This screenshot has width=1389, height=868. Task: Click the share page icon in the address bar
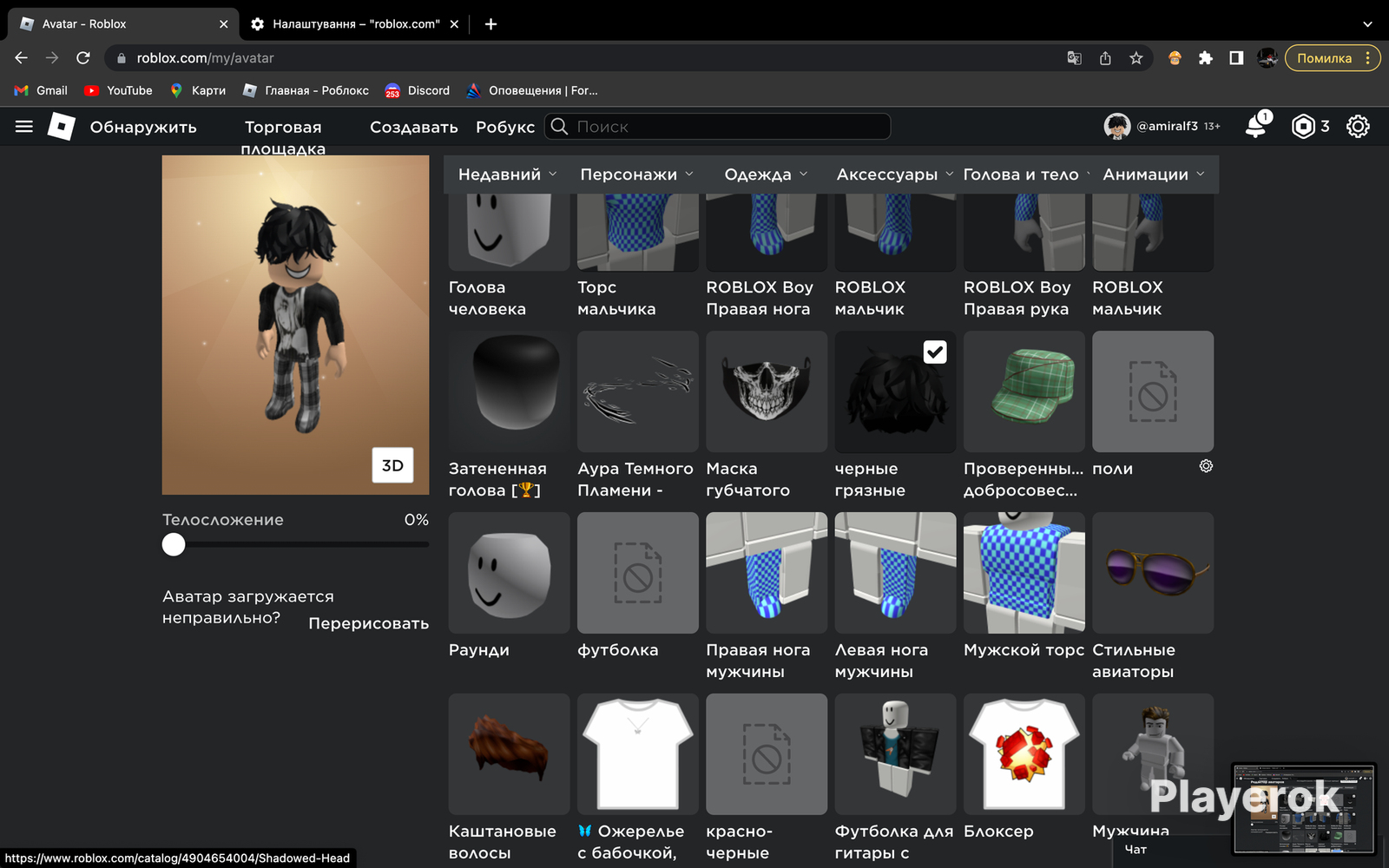[1105, 58]
